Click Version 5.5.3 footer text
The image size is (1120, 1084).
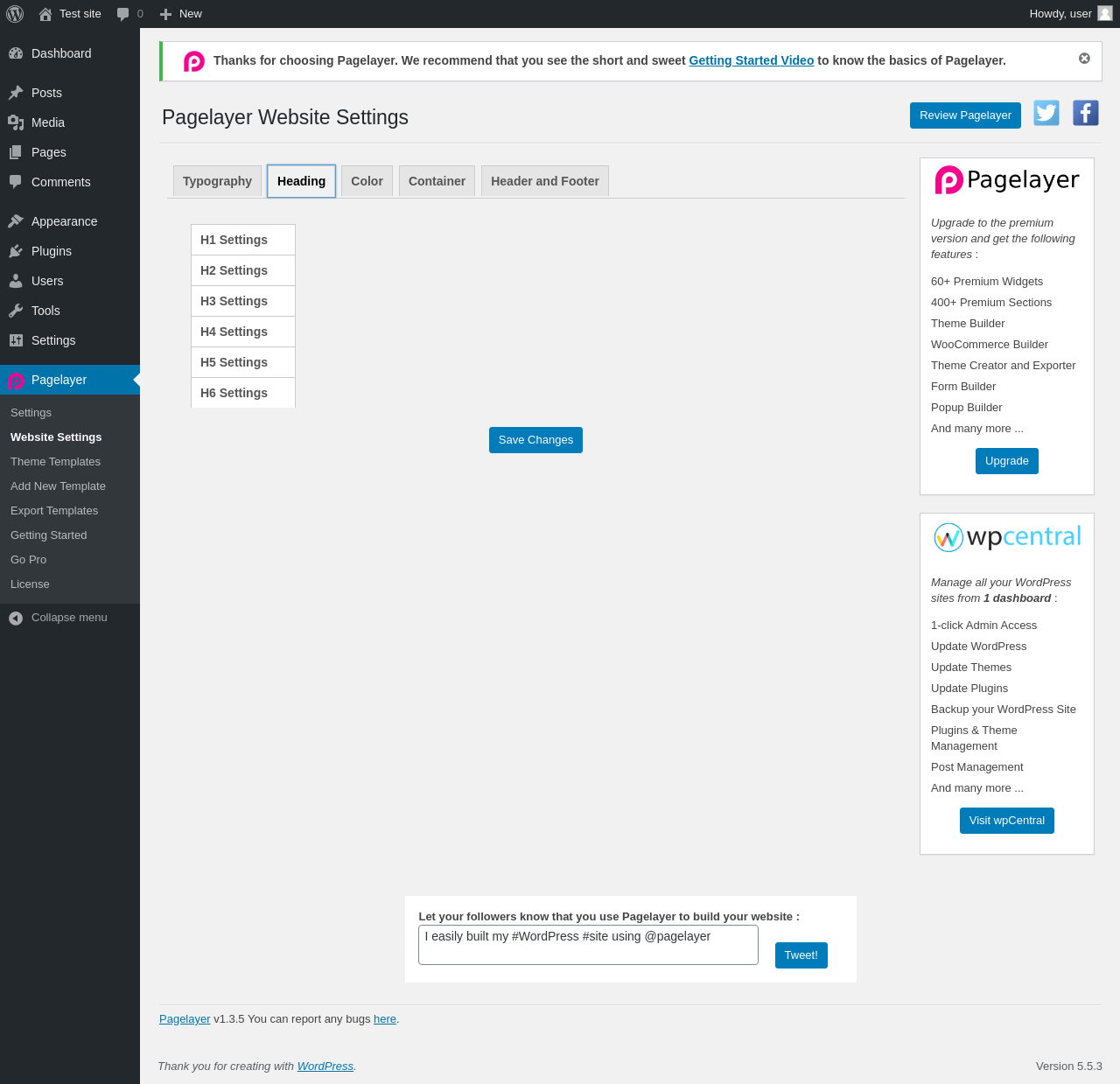[x=1069, y=1067]
